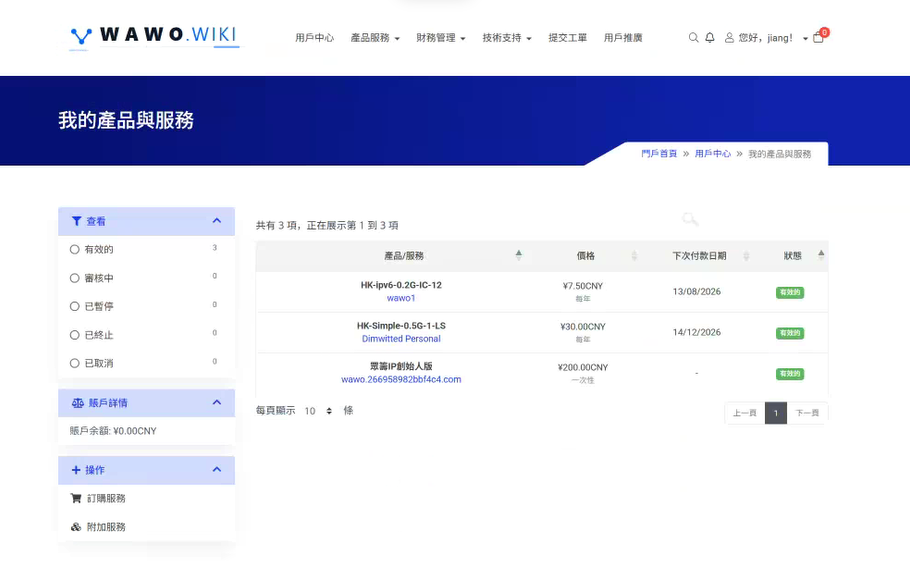This screenshot has height=582, width=910.
Task: Select the 有效的 filter radio button
Action: coord(75,249)
